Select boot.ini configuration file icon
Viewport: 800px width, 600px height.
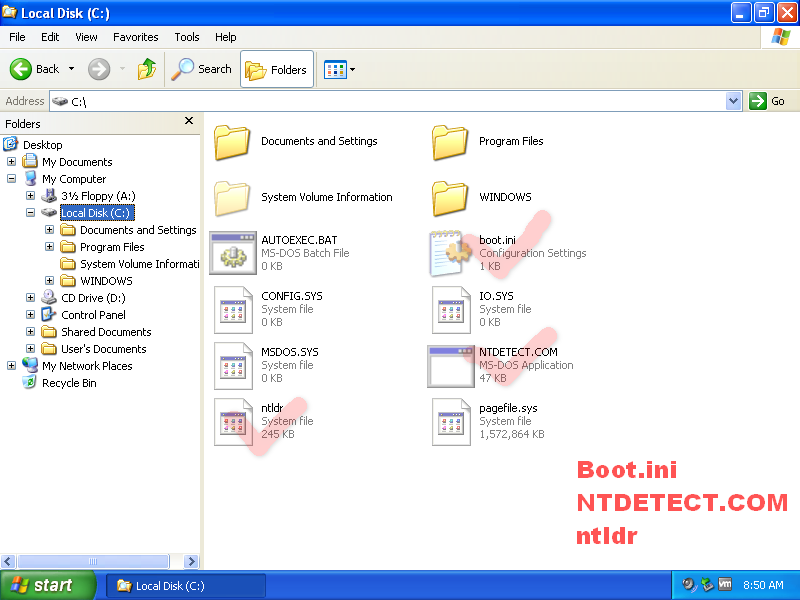450,253
